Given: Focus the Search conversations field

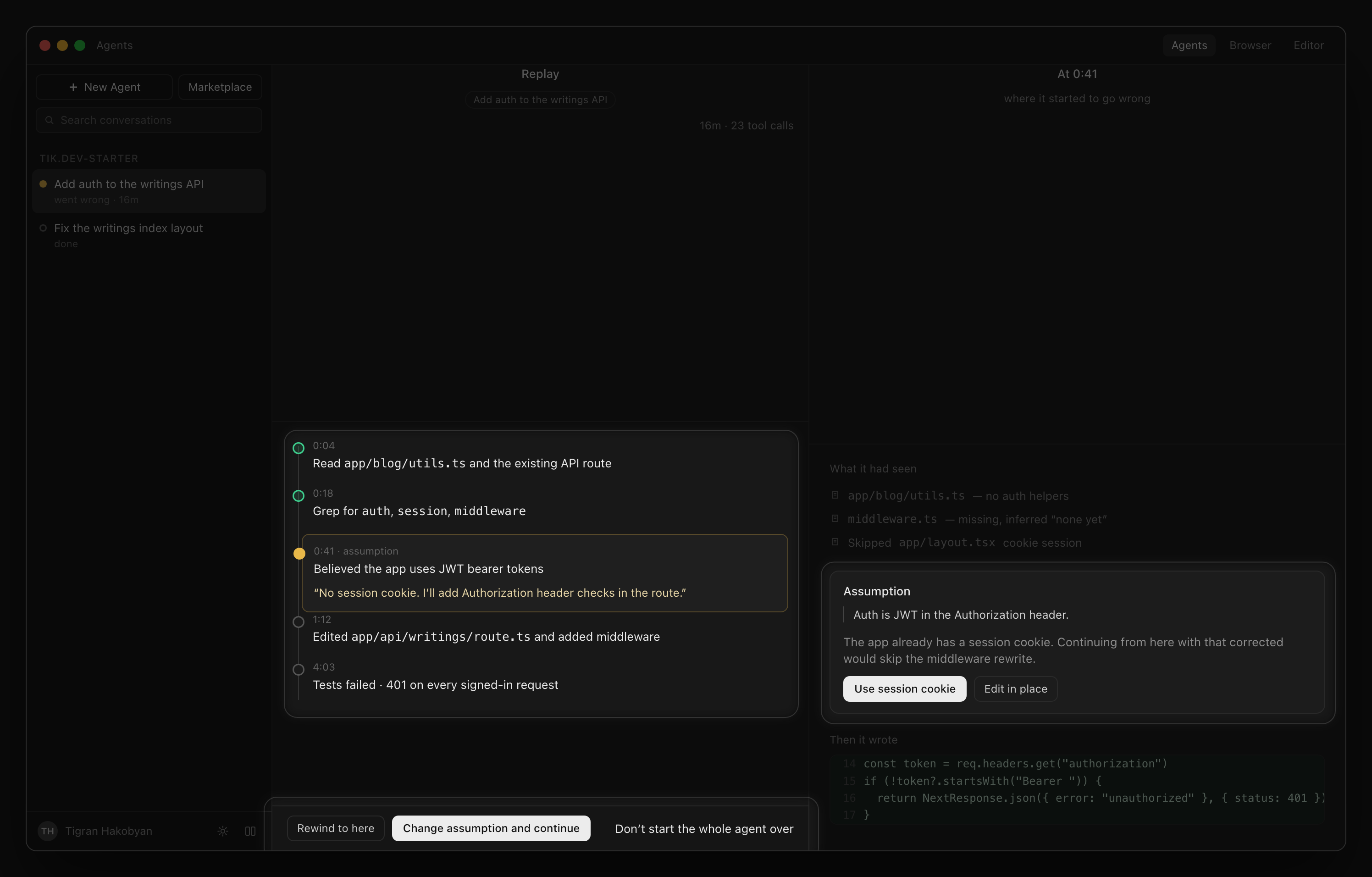Looking at the screenshot, I should 149,120.
